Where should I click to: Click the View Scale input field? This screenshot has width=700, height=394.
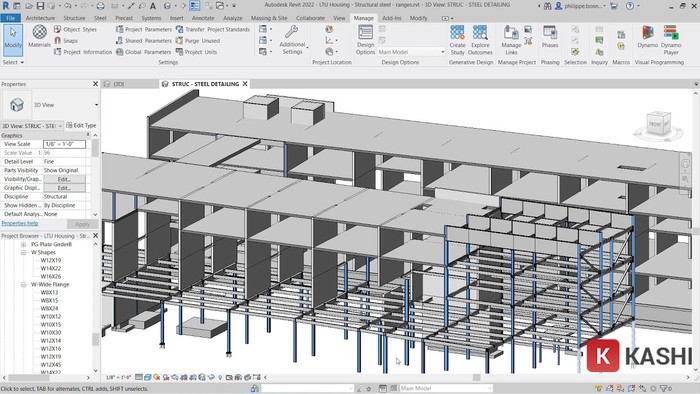[64, 144]
